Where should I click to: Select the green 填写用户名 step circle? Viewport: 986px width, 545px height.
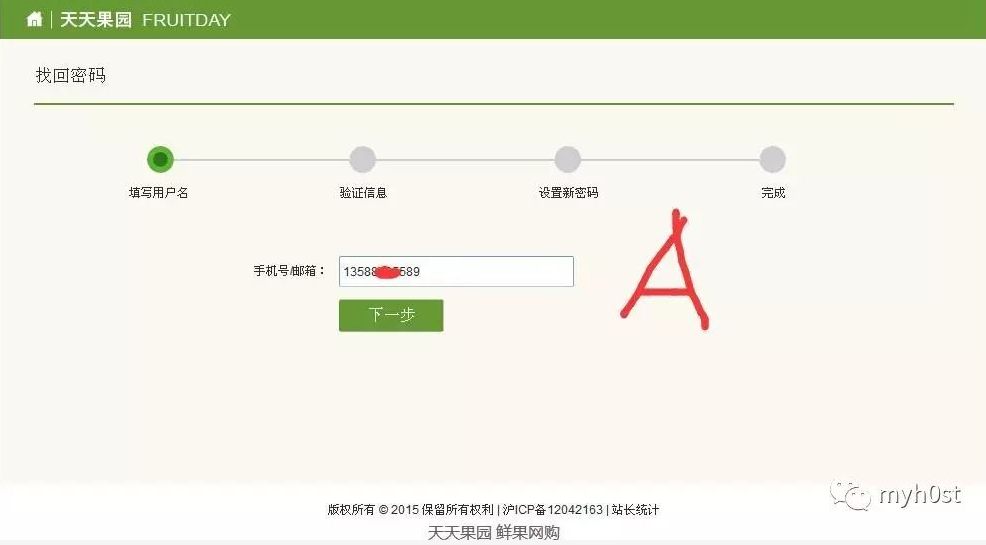[160, 160]
